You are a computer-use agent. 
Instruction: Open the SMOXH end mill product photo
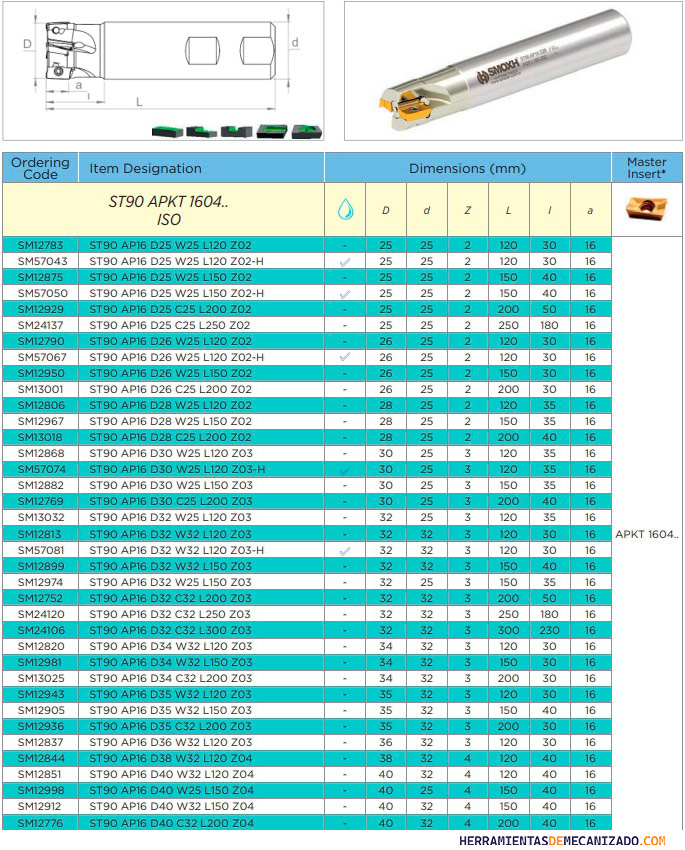tap(513, 70)
